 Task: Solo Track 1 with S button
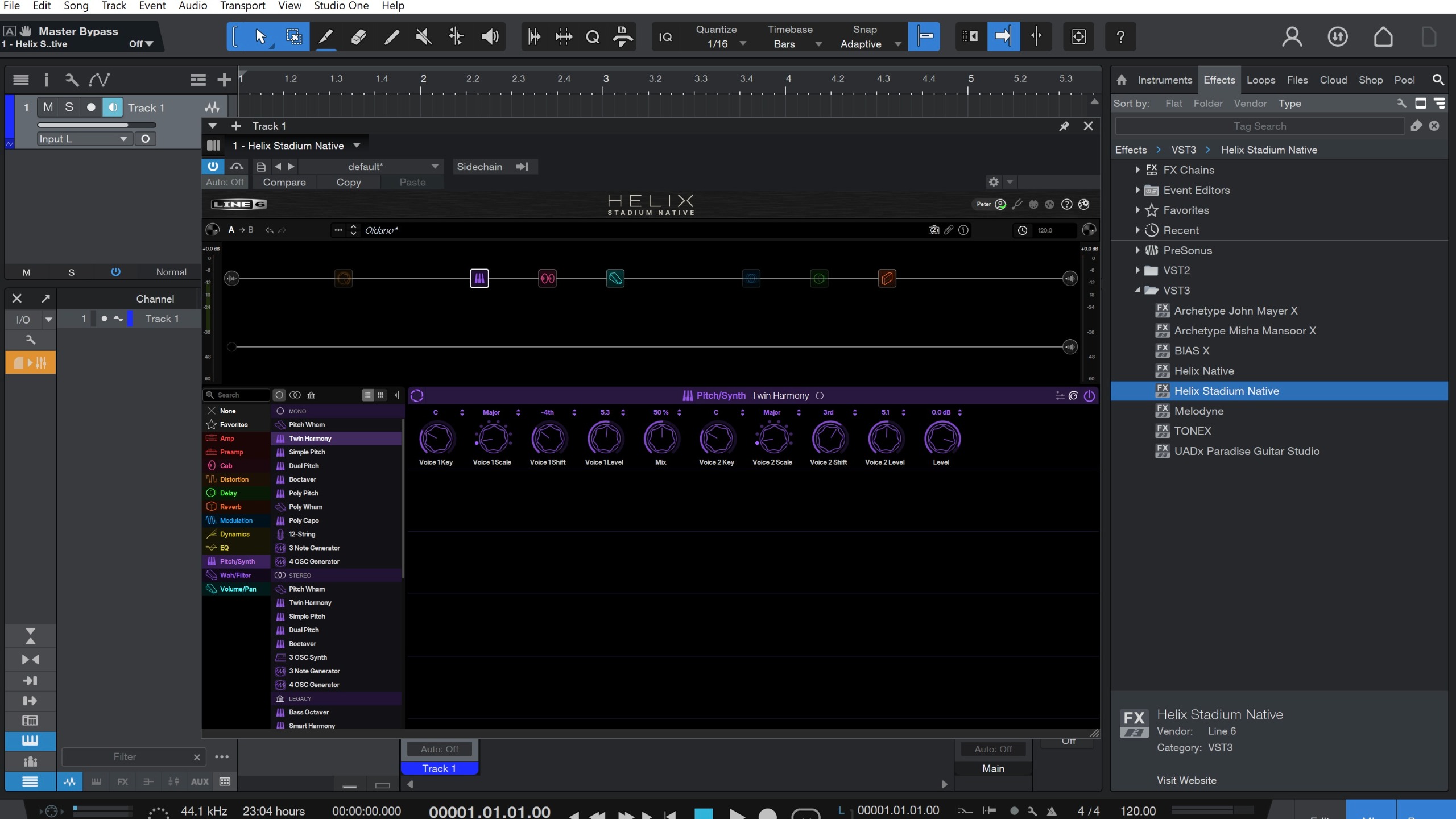pos(69,107)
